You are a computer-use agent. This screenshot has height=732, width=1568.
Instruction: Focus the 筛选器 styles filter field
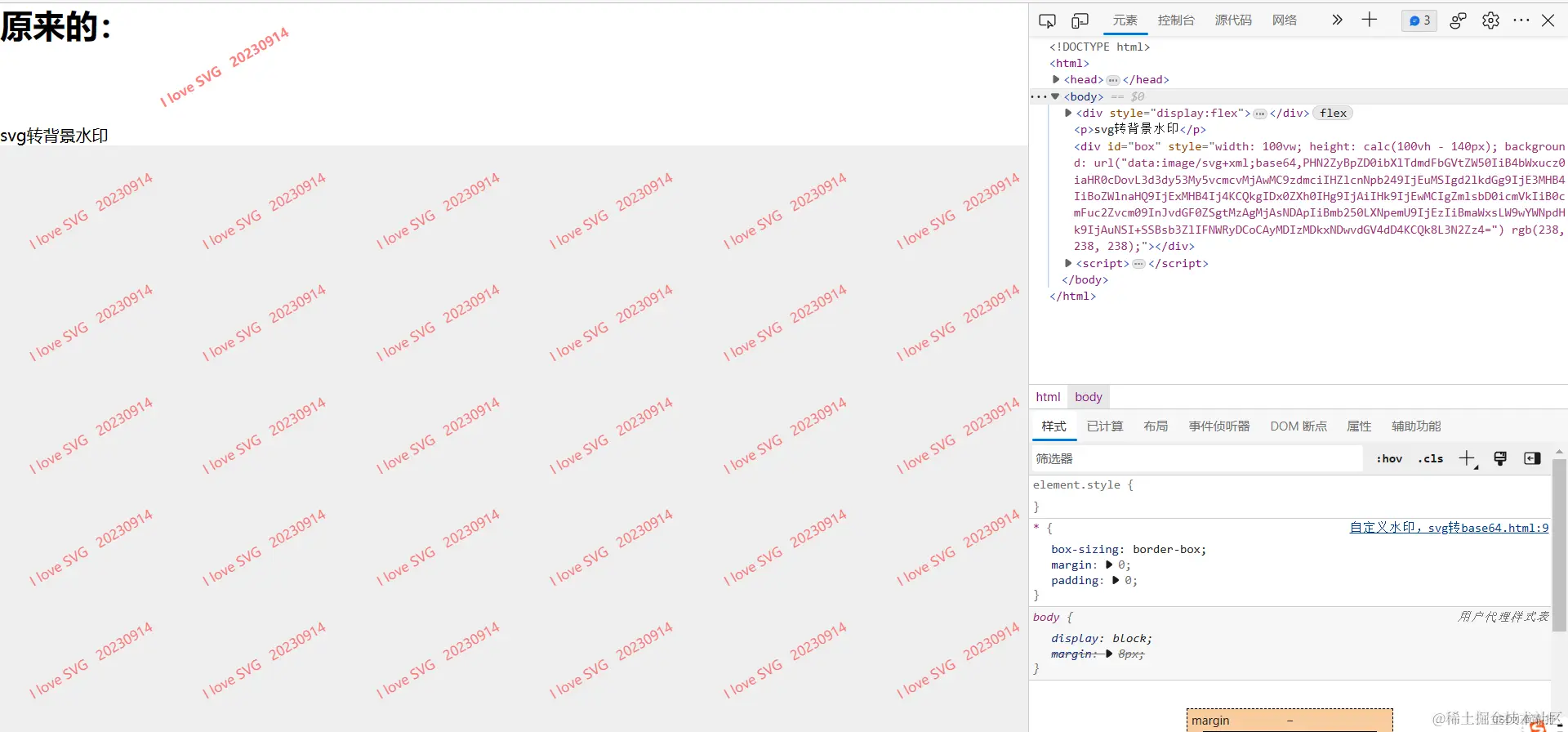pyautogui.click(x=1197, y=458)
